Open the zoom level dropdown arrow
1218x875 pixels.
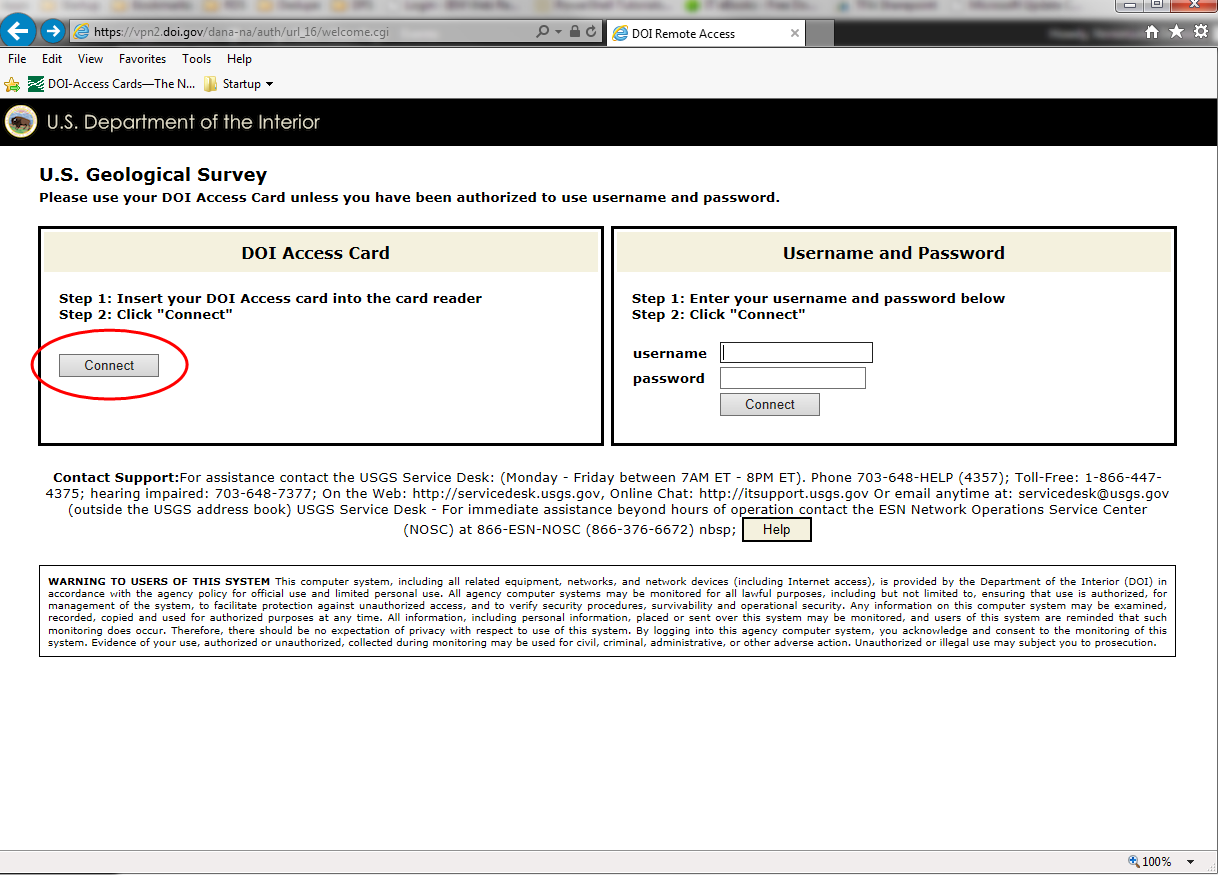click(1190, 862)
